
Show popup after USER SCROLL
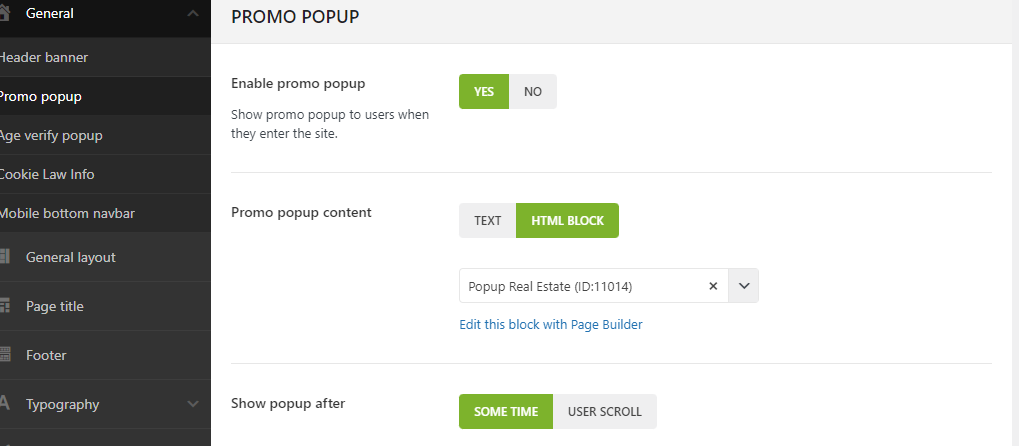click(604, 411)
